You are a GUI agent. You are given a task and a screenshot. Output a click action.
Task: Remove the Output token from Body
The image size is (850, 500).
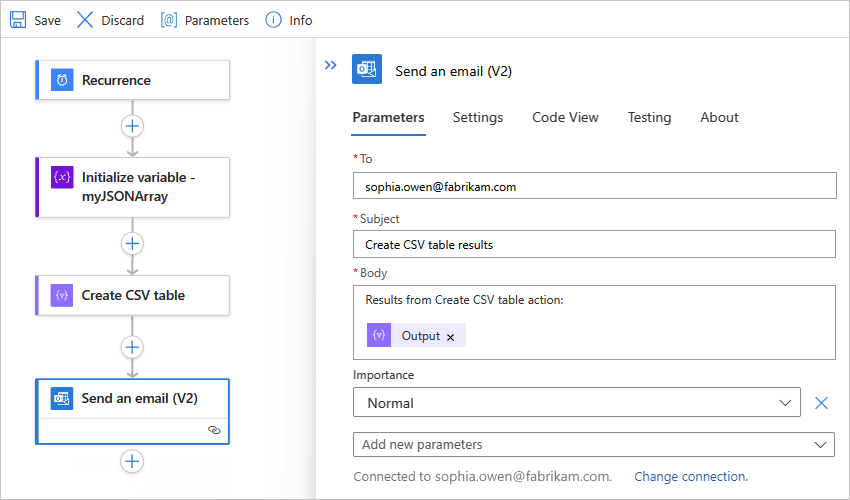tap(450, 337)
